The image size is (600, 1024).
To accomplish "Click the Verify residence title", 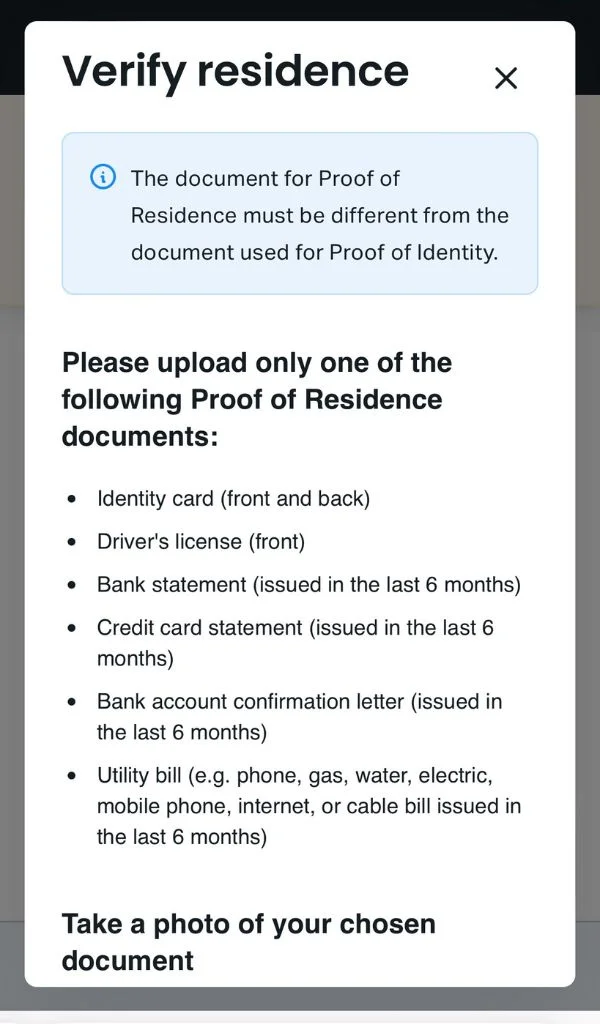I will (235, 70).
